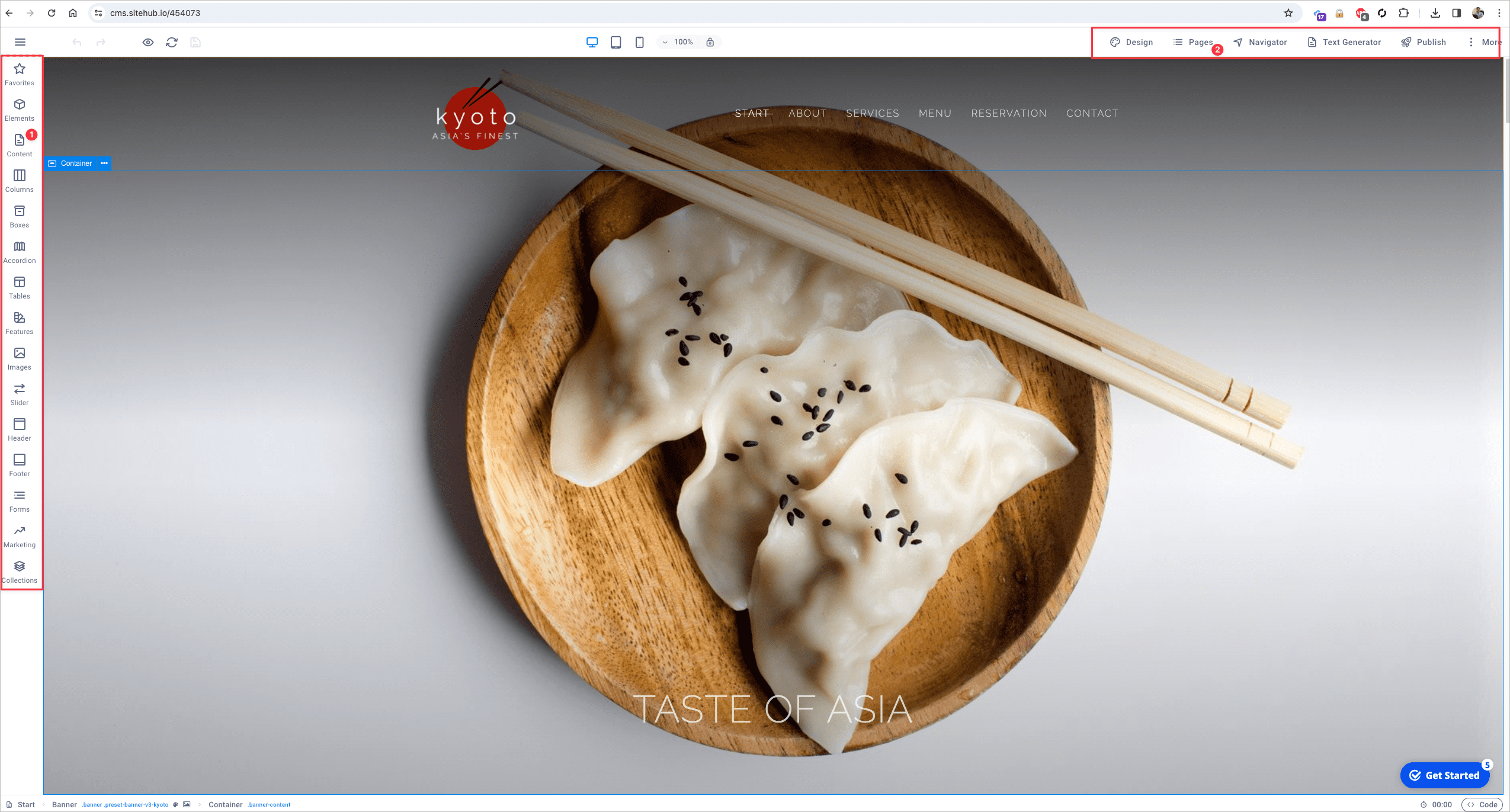Toggle the lock icon beside zoom
This screenshot has width=1510, height=812.
pyautogui.click(x=710, y=42)
